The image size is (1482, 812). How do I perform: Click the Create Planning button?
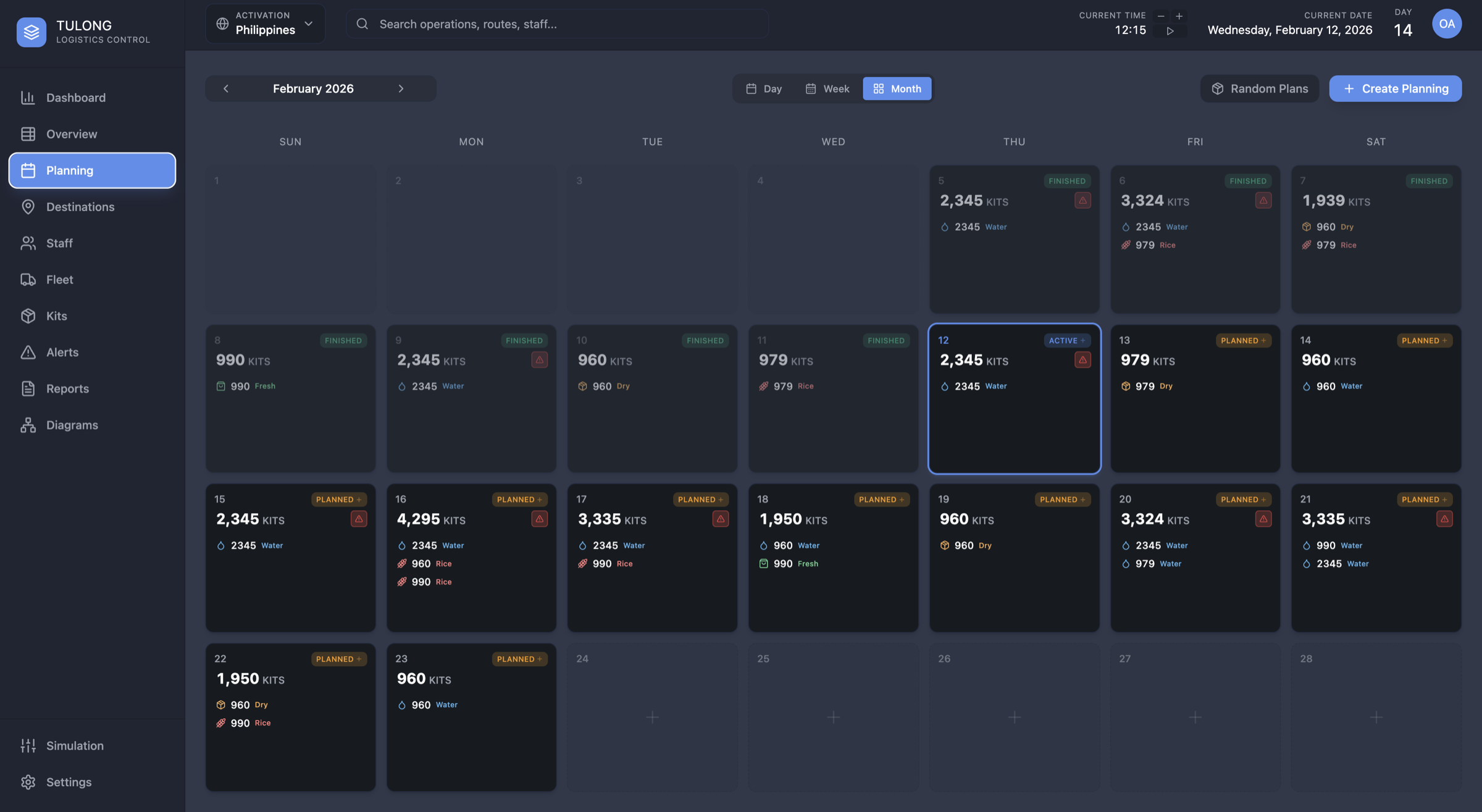tap(1395, 88)
